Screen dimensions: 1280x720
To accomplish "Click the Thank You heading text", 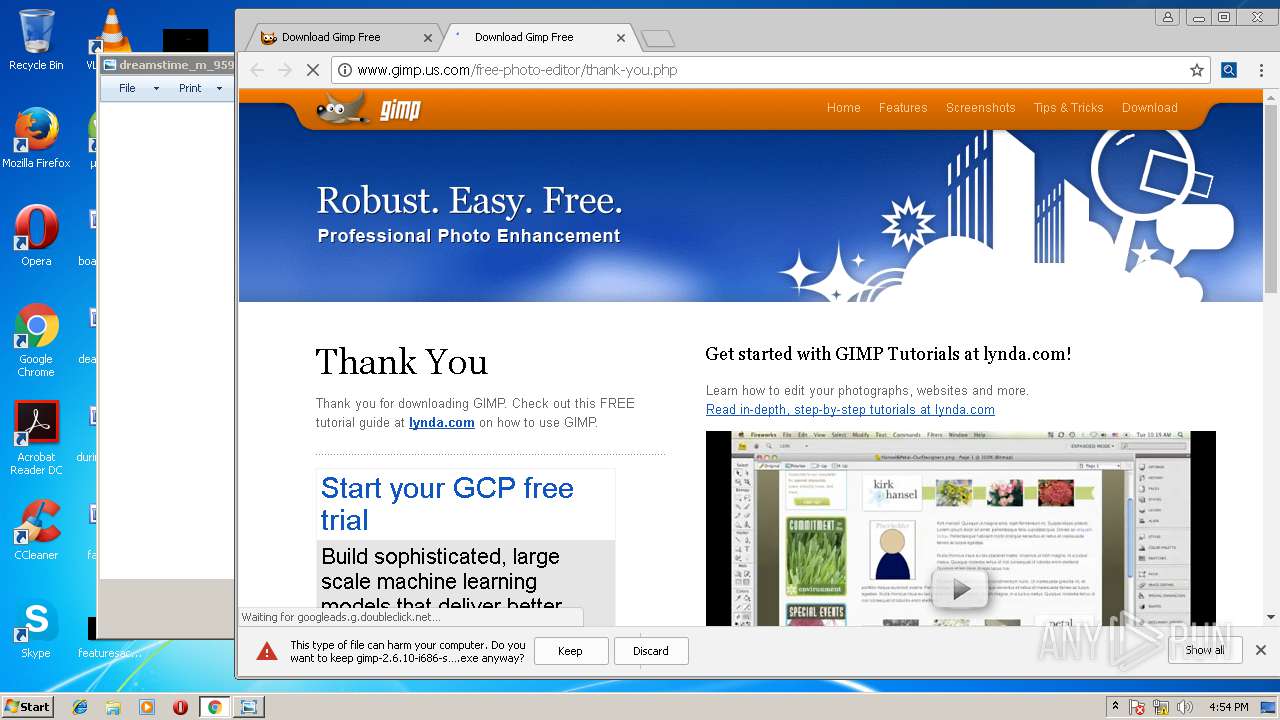I will tap(402, 362).
